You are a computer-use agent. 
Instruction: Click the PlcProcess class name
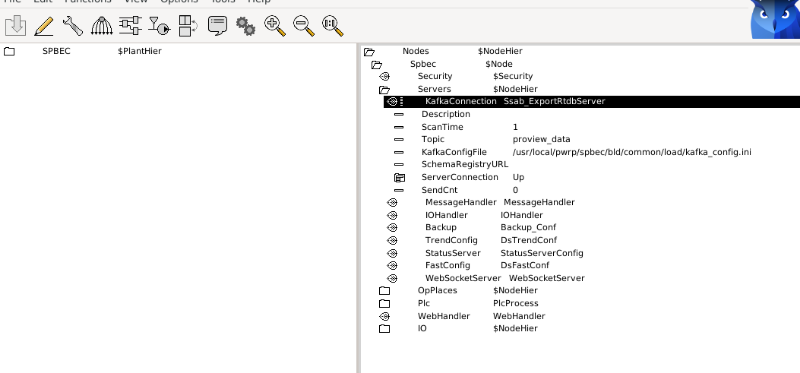point(515,304)
